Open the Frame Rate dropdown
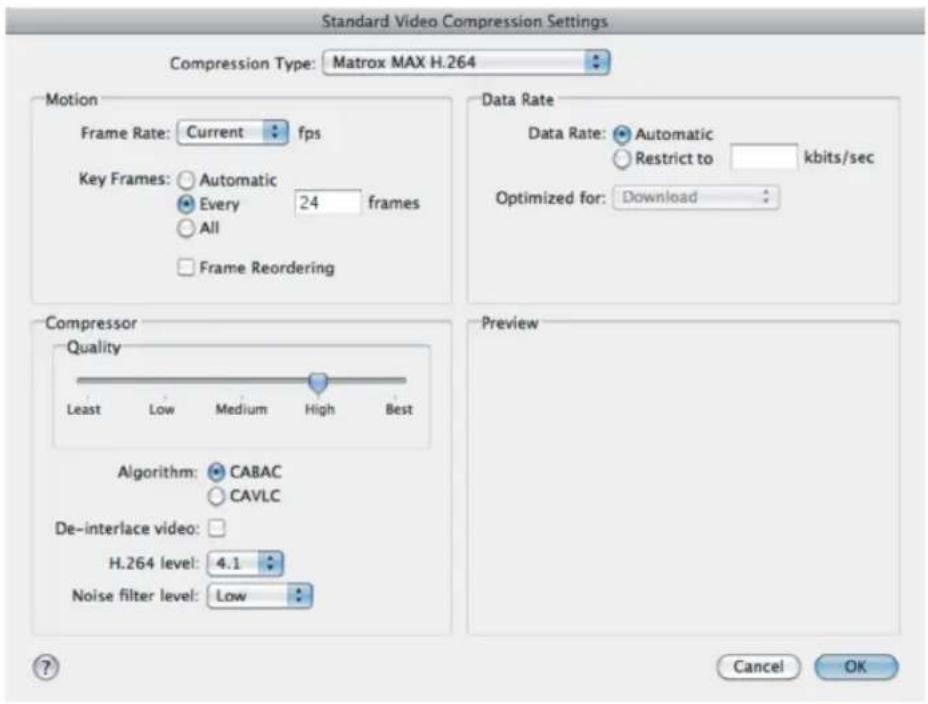928x704 pixels. coord(233,132)
